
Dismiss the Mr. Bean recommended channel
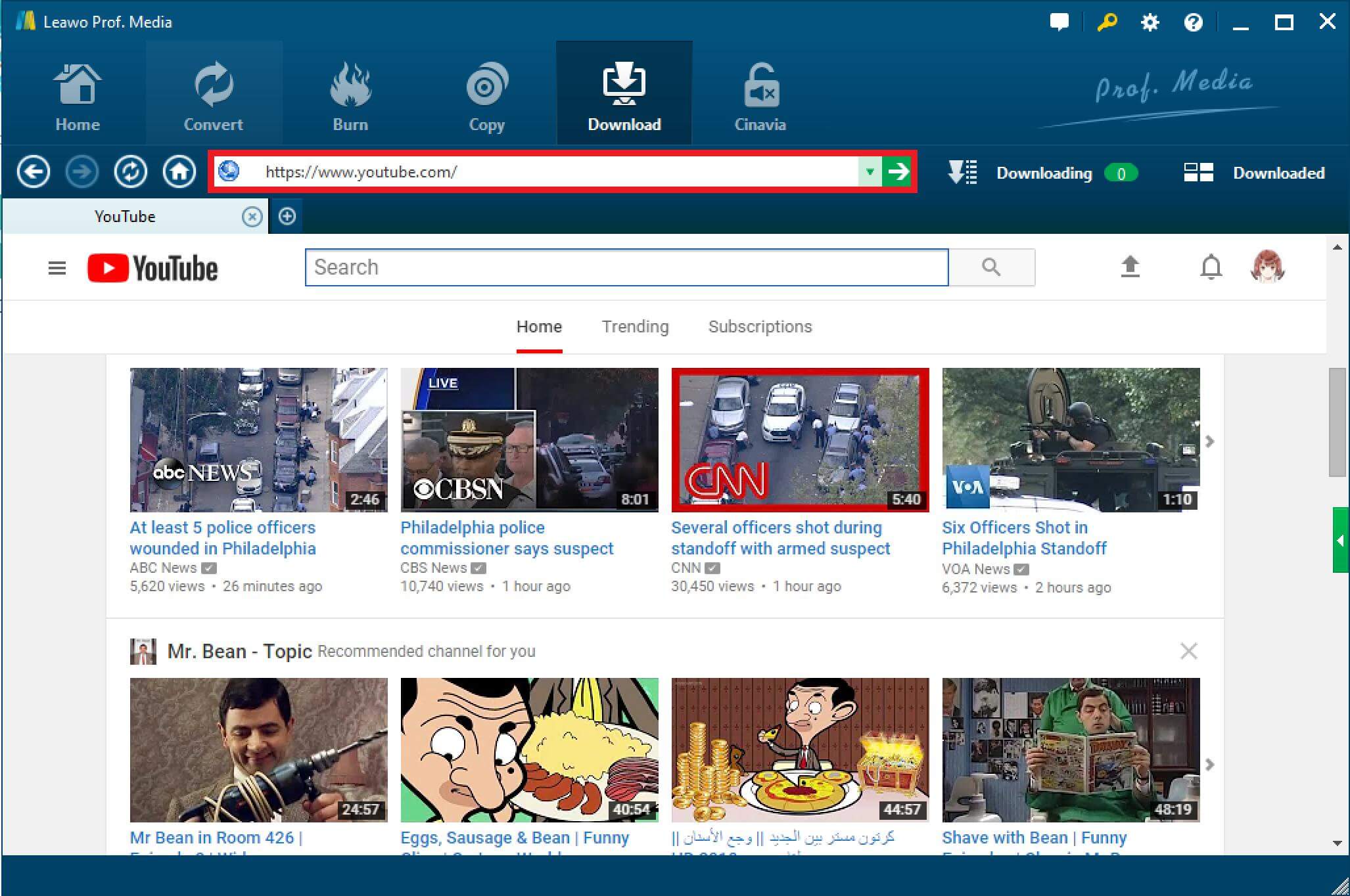[1188, 651]
